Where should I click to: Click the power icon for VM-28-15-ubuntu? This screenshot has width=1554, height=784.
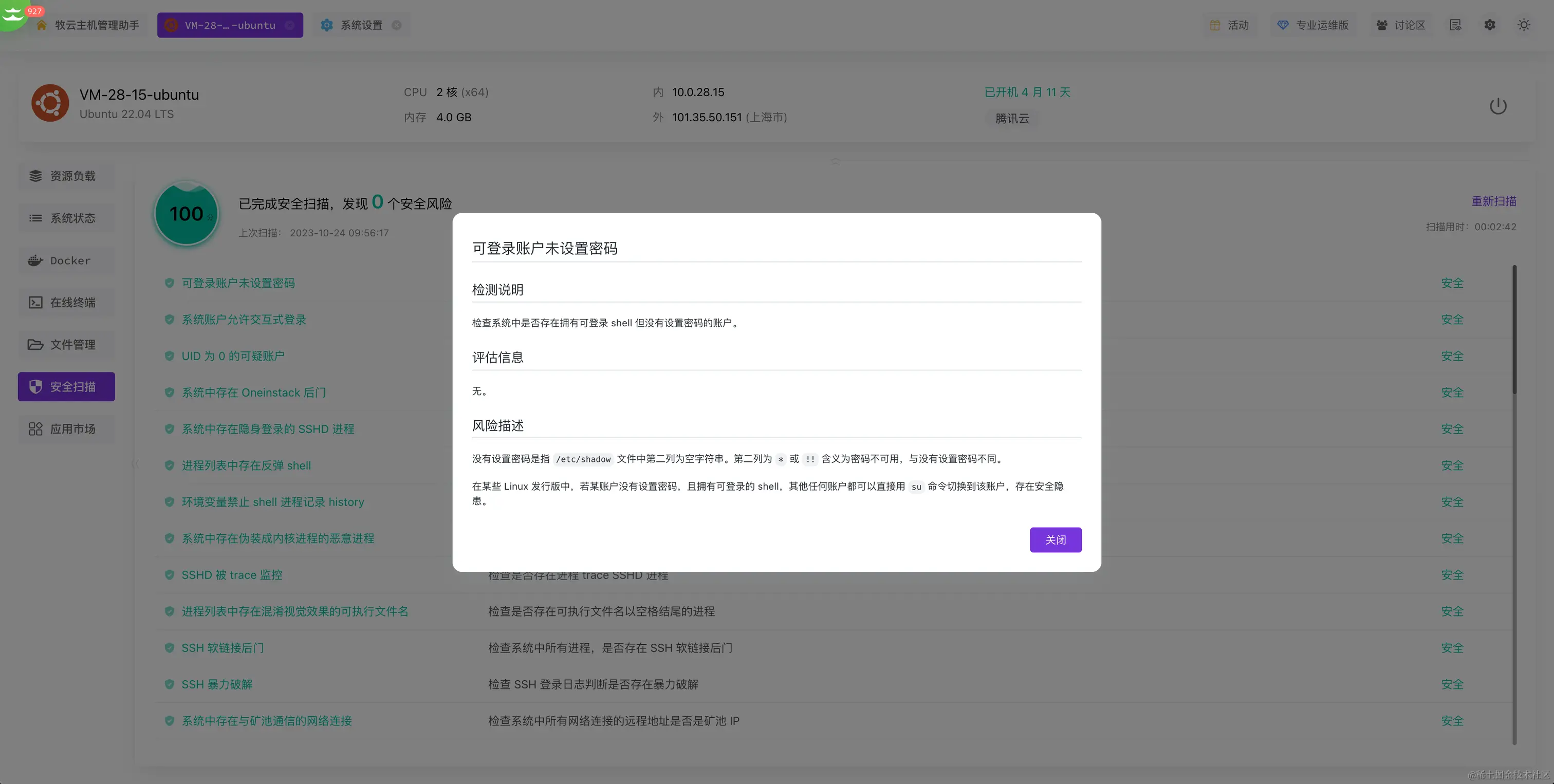(1497, 107)
